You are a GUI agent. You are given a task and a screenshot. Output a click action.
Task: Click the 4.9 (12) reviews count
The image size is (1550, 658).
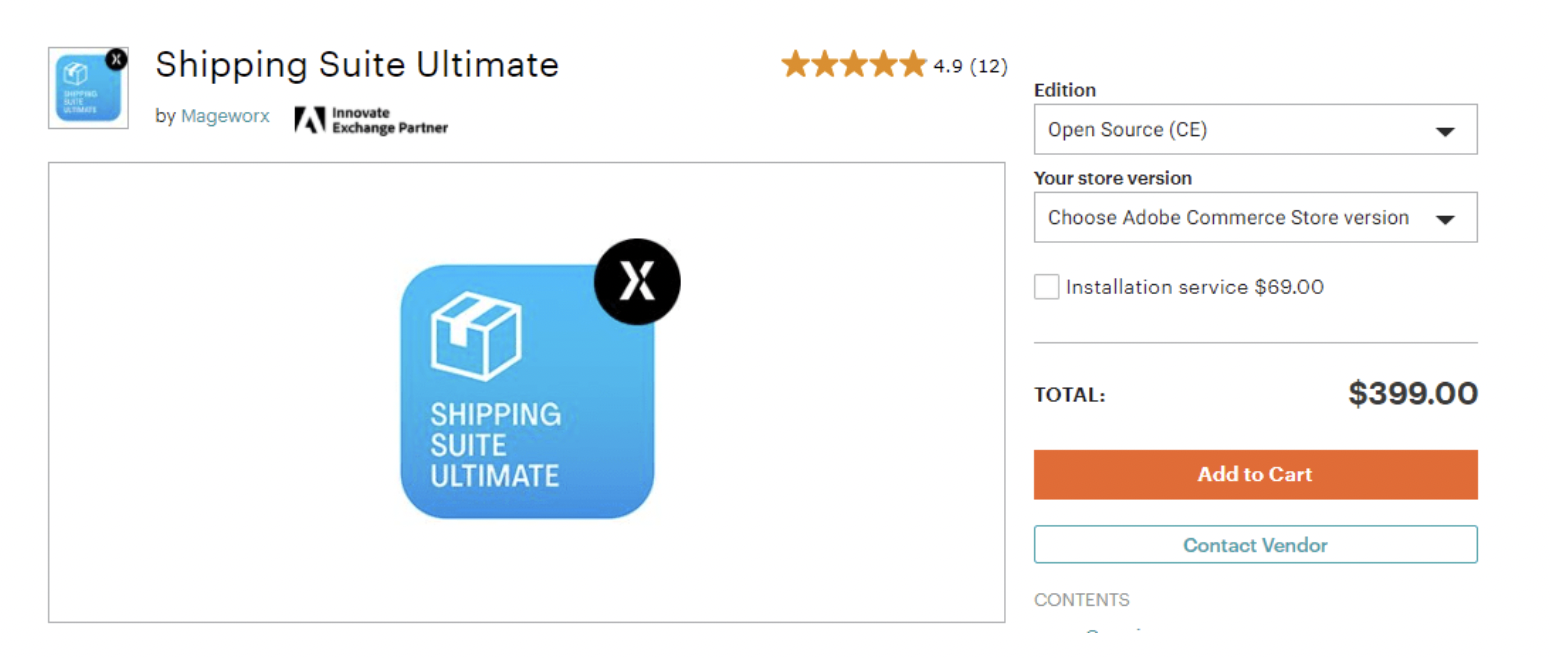click(x=970, y=66)
